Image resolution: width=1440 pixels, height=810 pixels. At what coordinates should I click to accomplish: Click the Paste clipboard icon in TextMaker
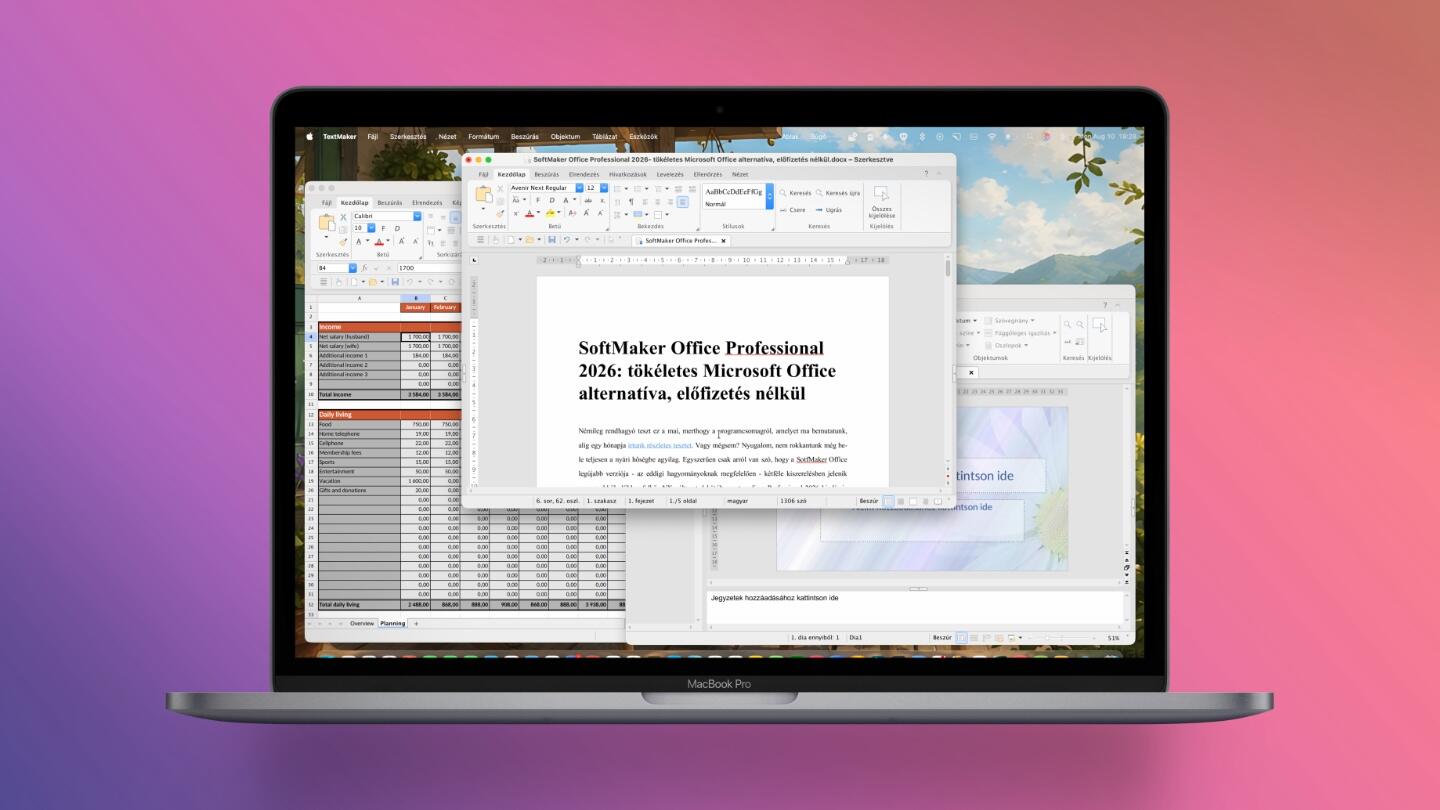tap(483, 192)
